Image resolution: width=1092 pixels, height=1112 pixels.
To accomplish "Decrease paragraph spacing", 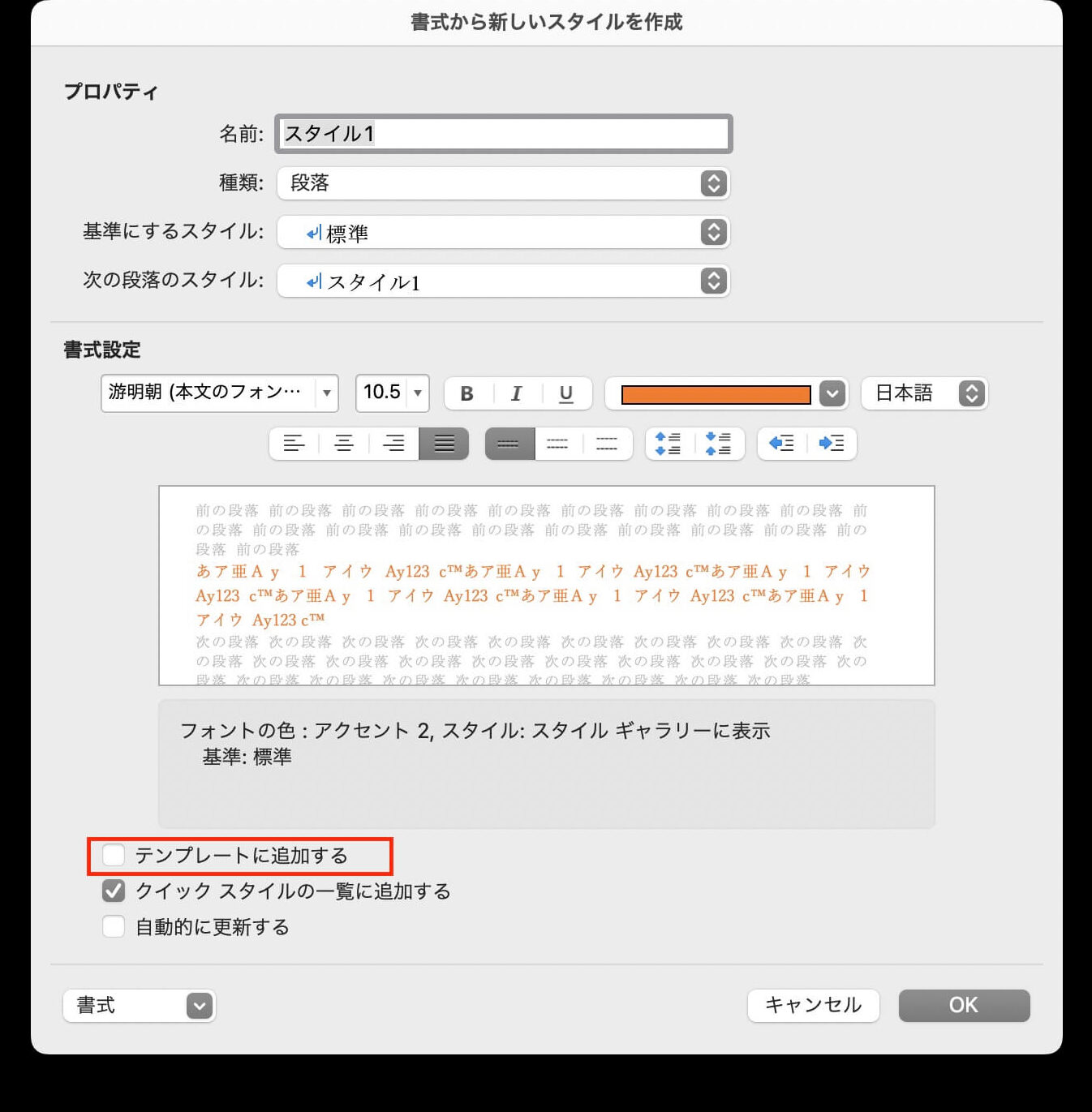I will pos(720,444).
